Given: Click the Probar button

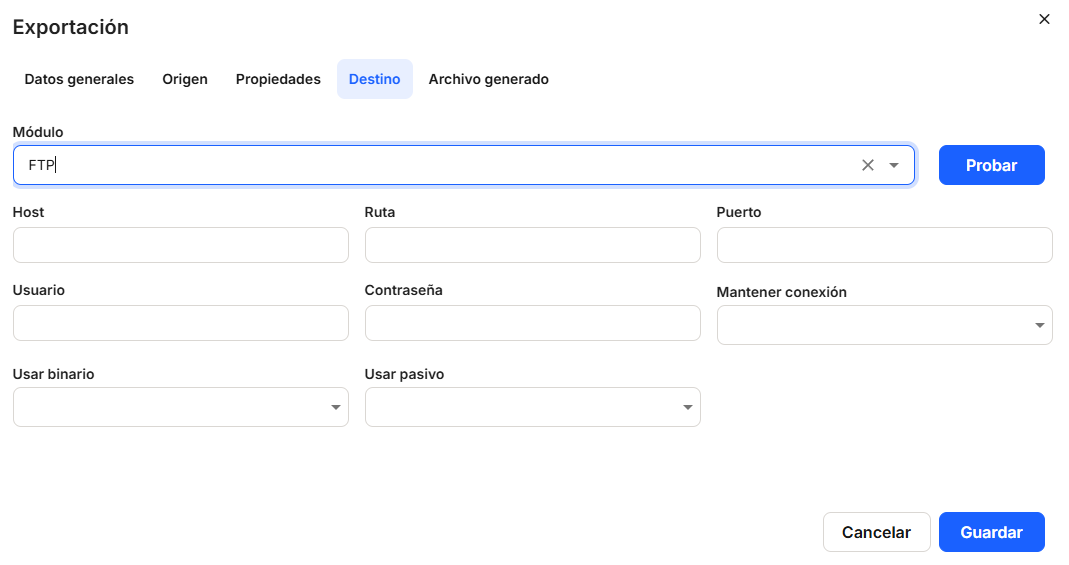Looking at the screenshot, I should (x=991, y=165).
